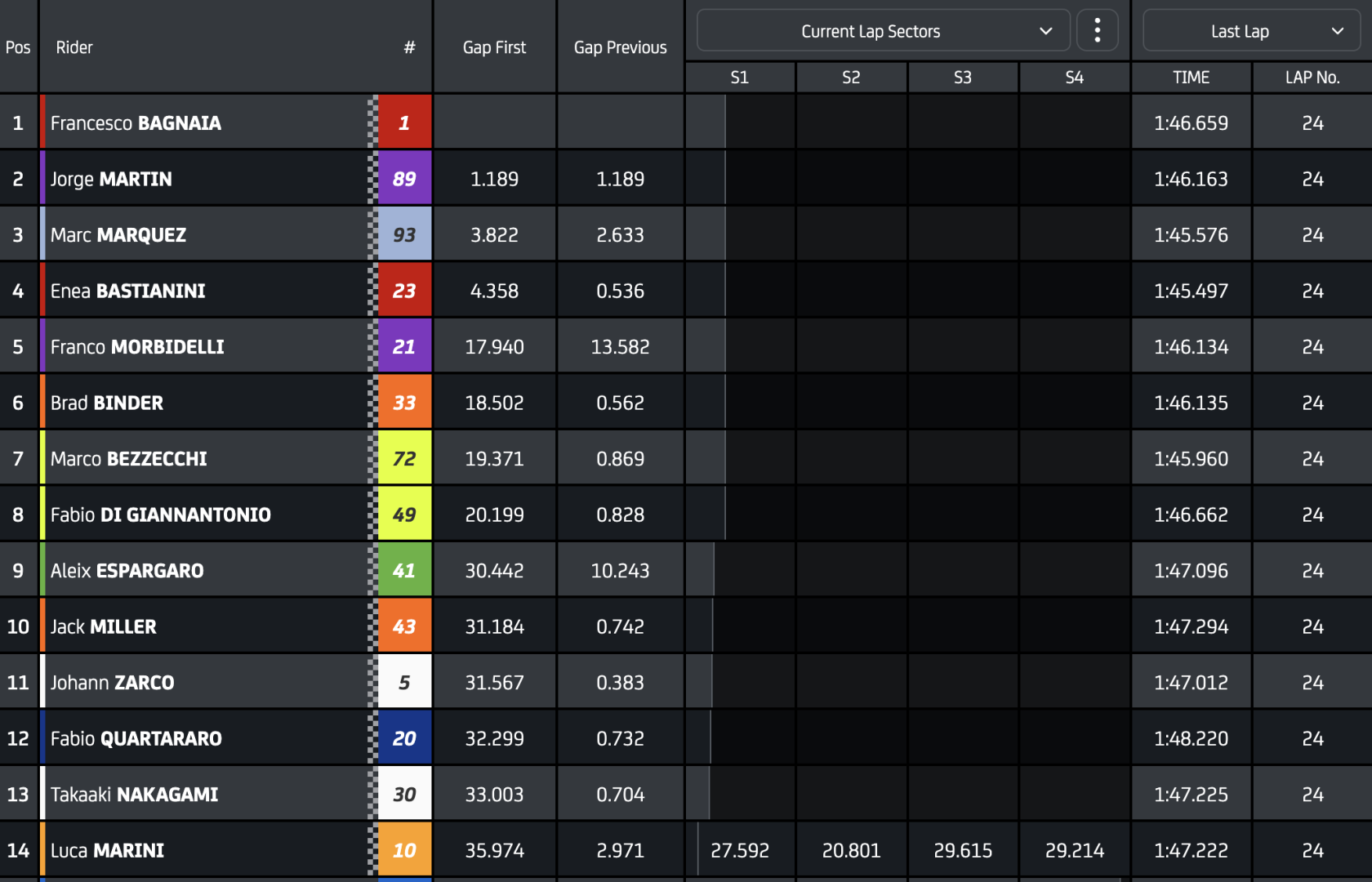Open the Last Lap dropdown
Image resolution: width=1372 pixels, height=882 pixels.
[x=1251, y=31]
